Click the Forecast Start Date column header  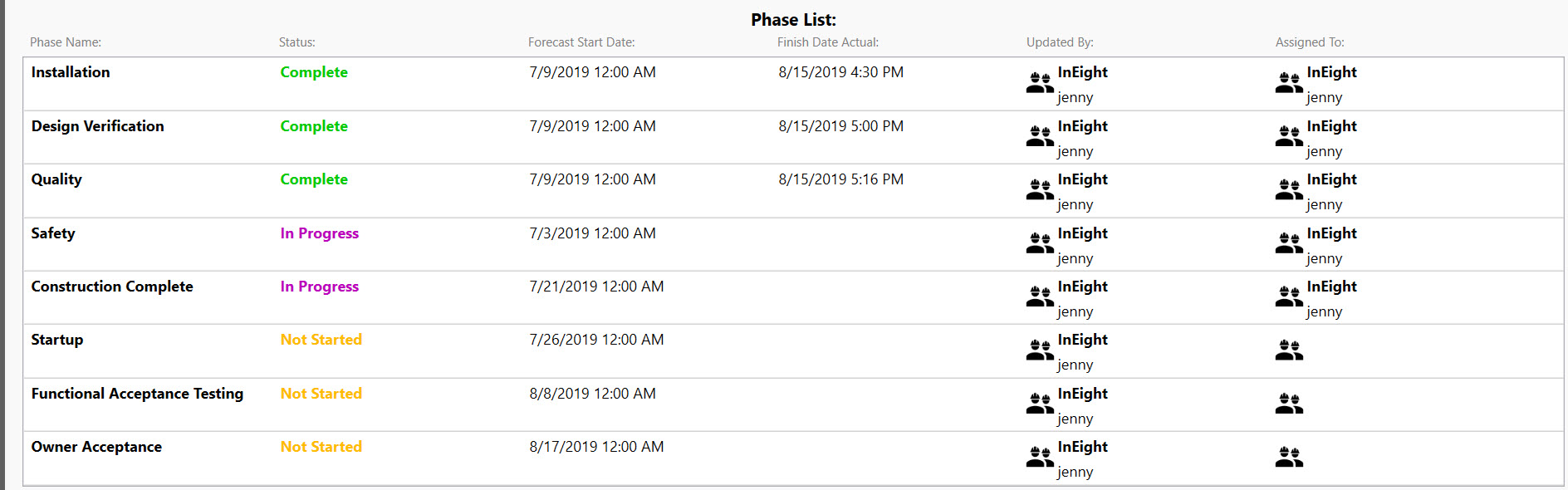(581, 42)
